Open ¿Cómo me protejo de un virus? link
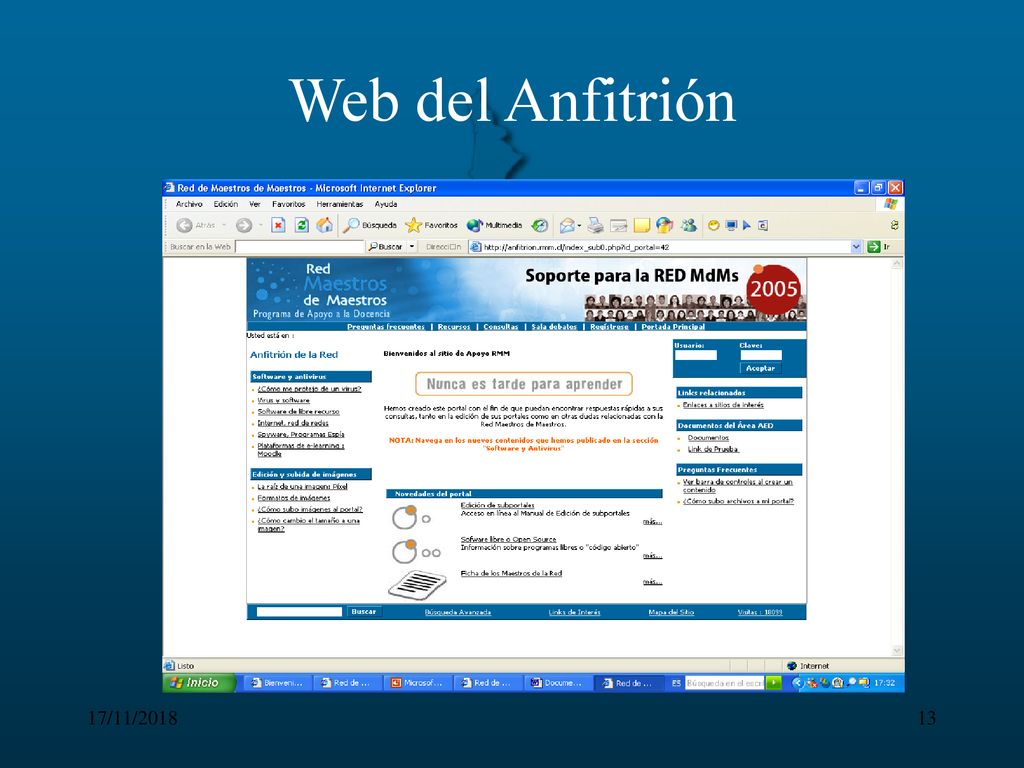 click(x=309, y=389)
